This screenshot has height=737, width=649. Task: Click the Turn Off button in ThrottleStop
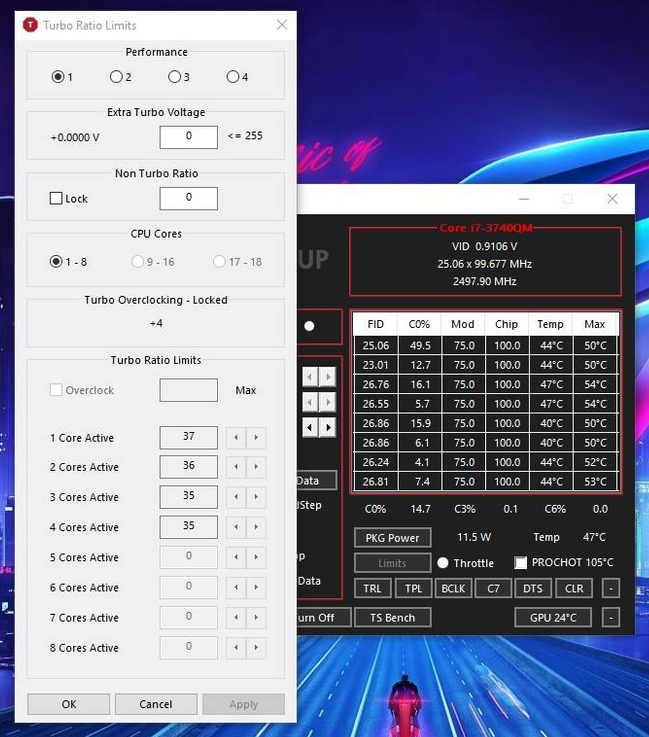(323, 618)
